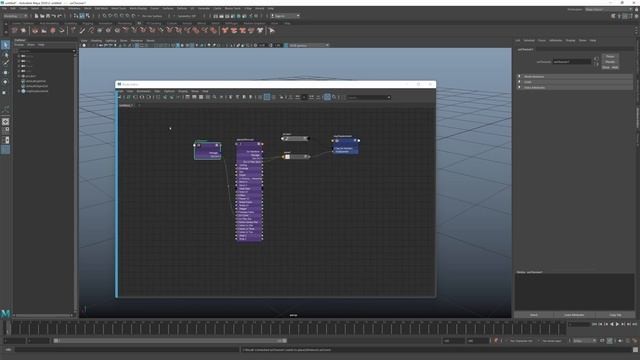Image resolution: width=640 pixels, height=360 pixels.
Task: Toggle Attribute Editor sidebar icon top right
Action: point(625,16)
